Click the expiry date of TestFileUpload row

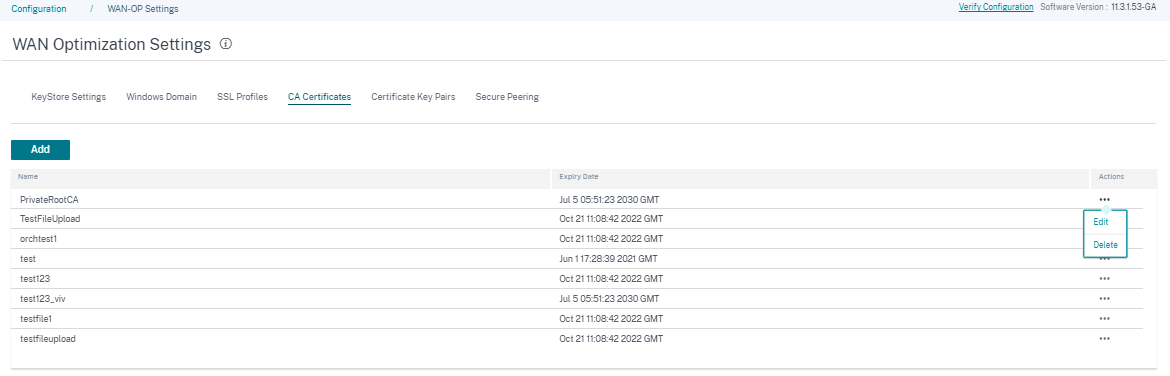point(611,219)
